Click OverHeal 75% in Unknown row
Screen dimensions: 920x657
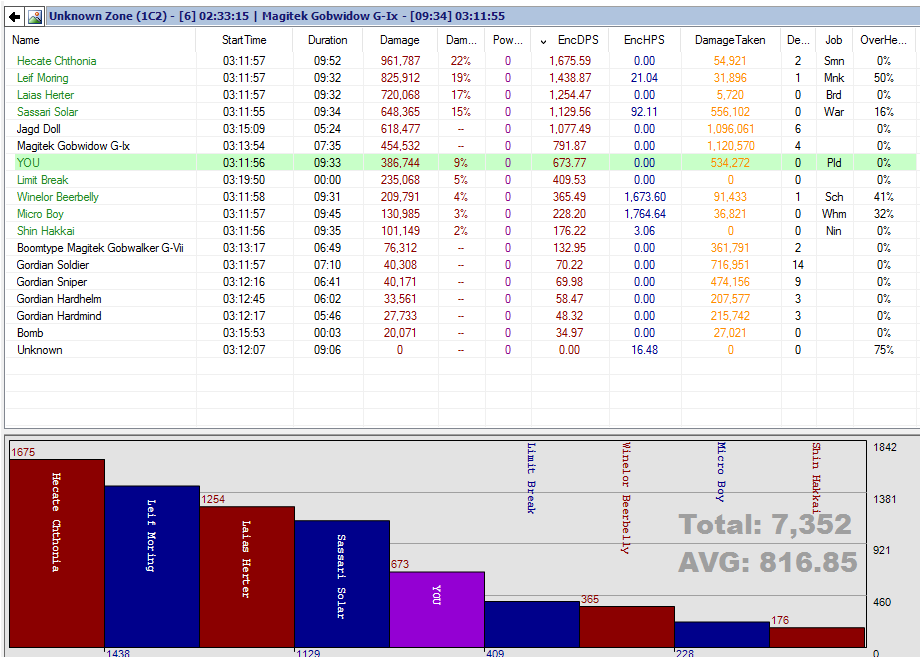coord(884,350)
